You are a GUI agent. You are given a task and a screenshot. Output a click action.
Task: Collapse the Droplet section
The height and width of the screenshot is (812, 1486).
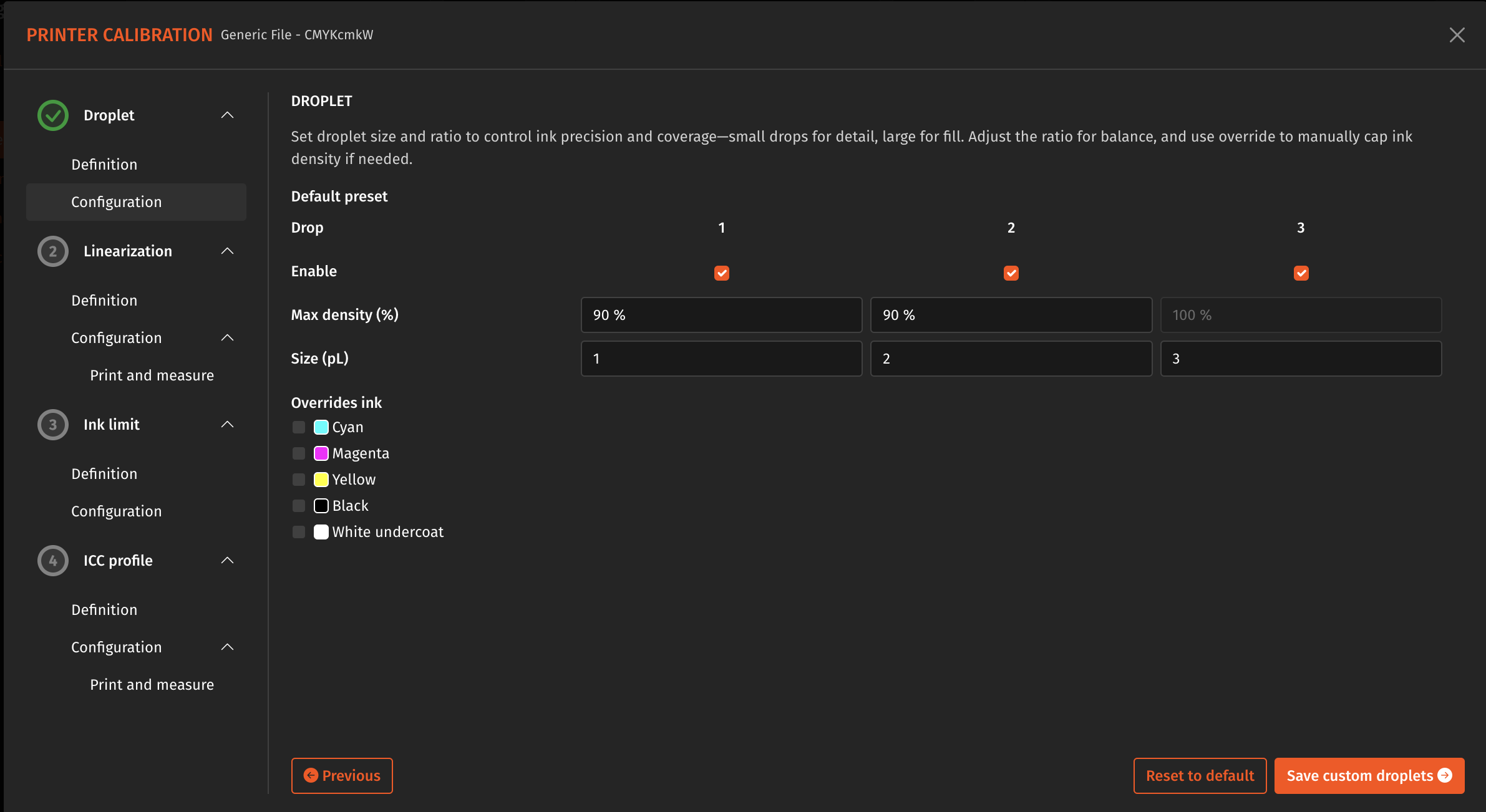pos(227,115)
